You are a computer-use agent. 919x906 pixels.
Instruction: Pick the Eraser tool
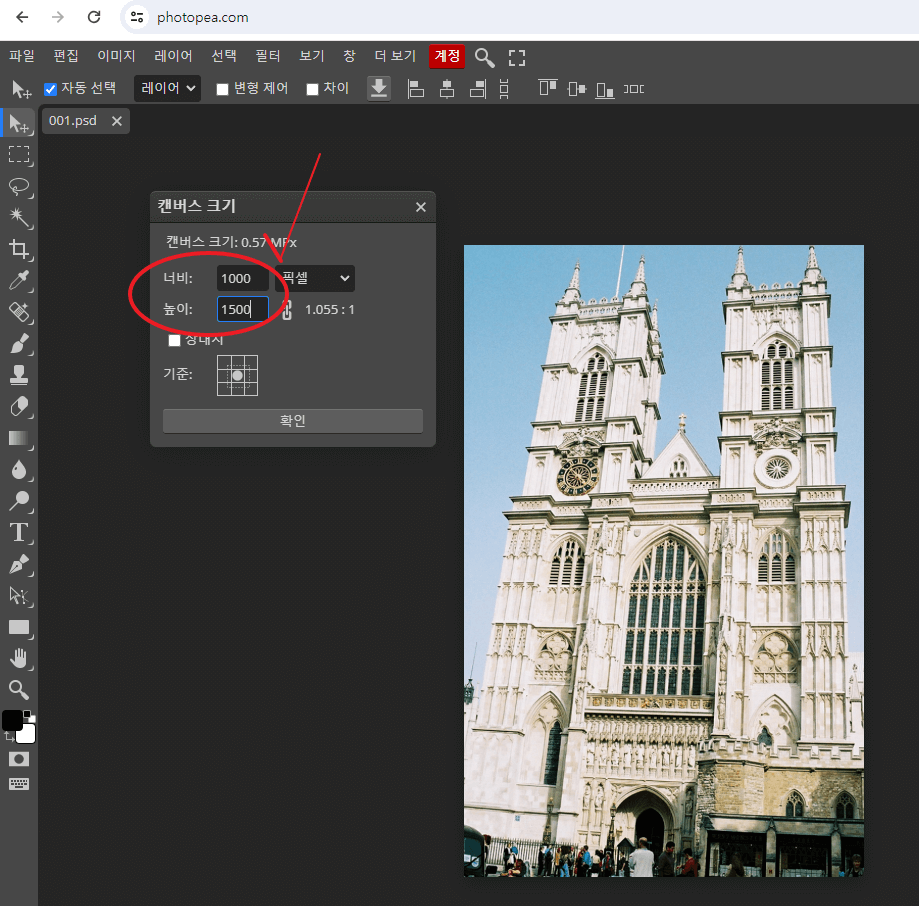(19, 407)
